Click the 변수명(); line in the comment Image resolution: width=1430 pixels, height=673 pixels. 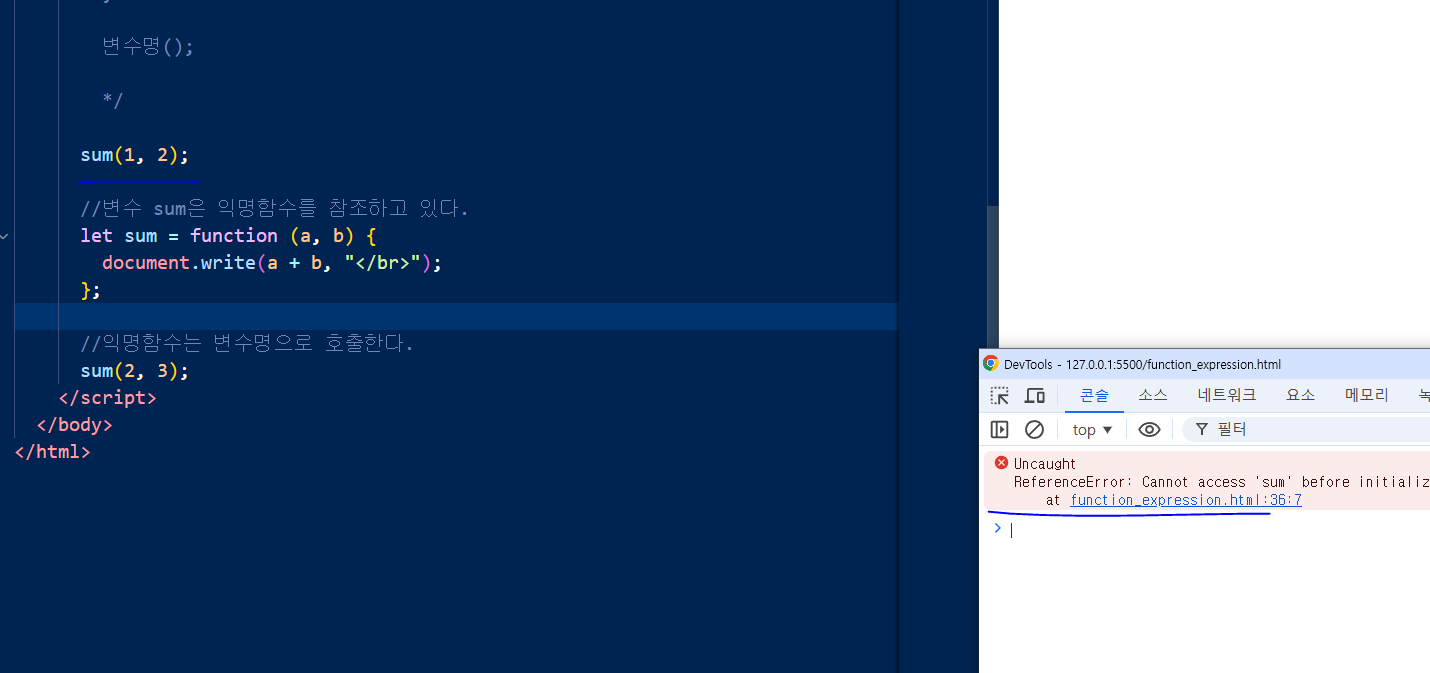coord(148,47)
